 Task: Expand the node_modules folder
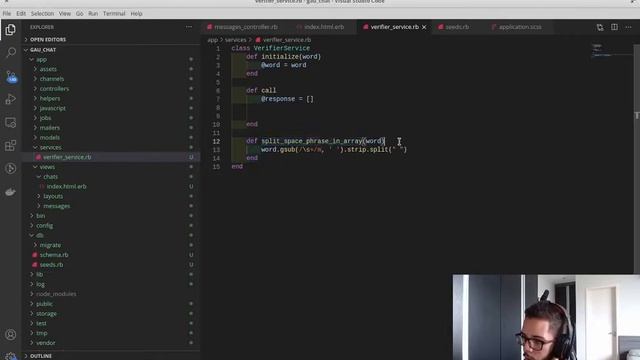(x=56, y=294)
